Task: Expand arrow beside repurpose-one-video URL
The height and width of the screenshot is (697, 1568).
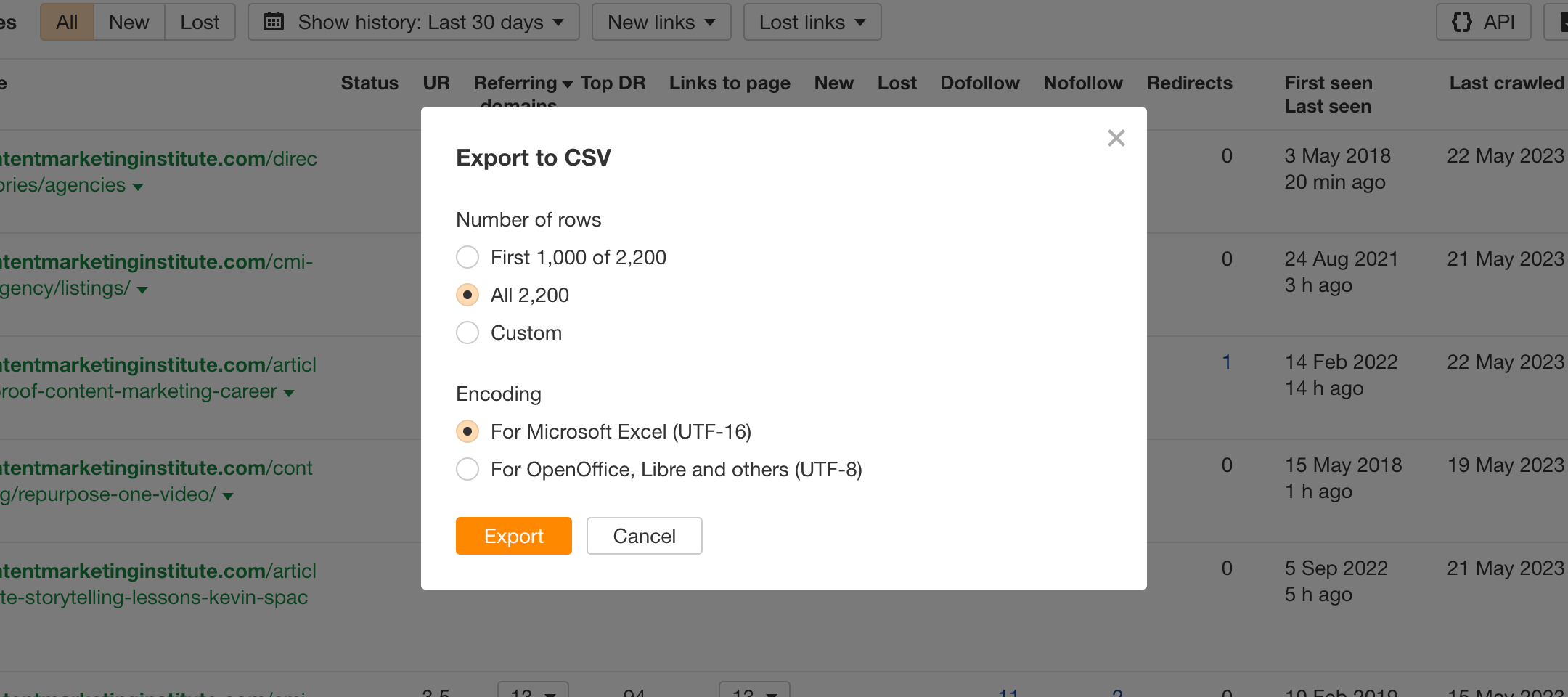Action: (x=228, y=497)
